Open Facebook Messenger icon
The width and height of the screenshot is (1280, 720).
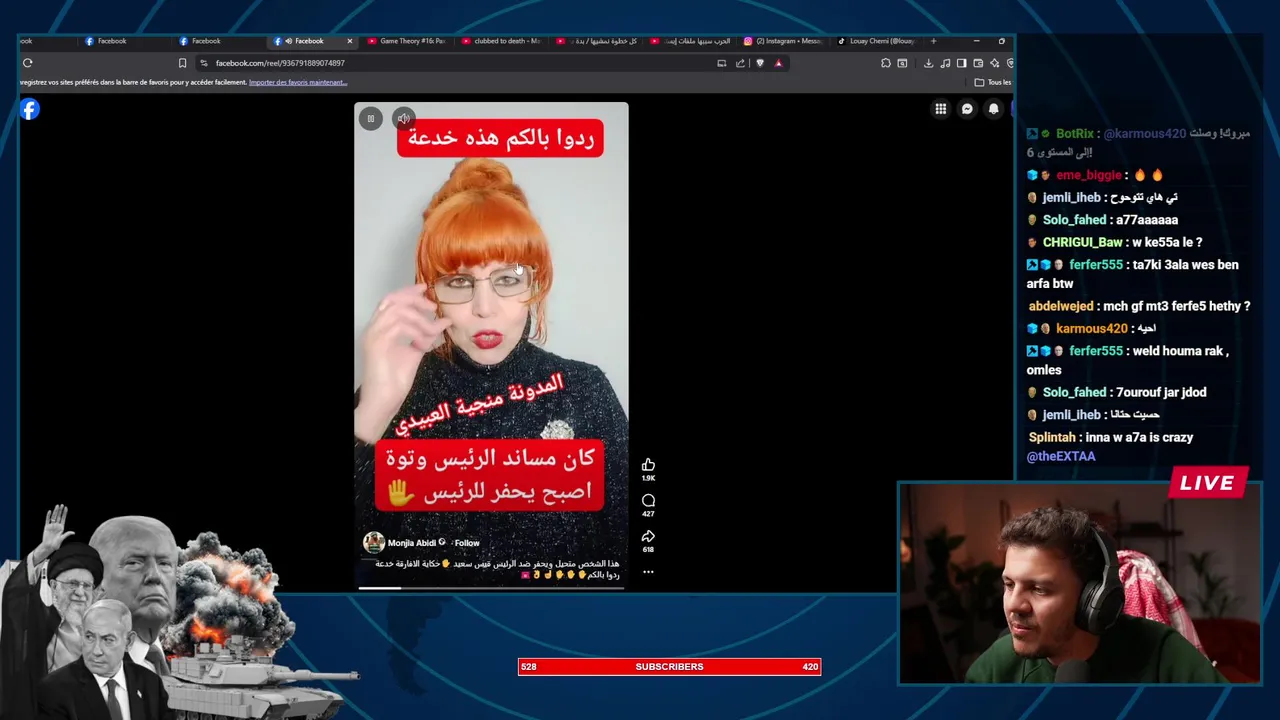(x=967, y=109)
